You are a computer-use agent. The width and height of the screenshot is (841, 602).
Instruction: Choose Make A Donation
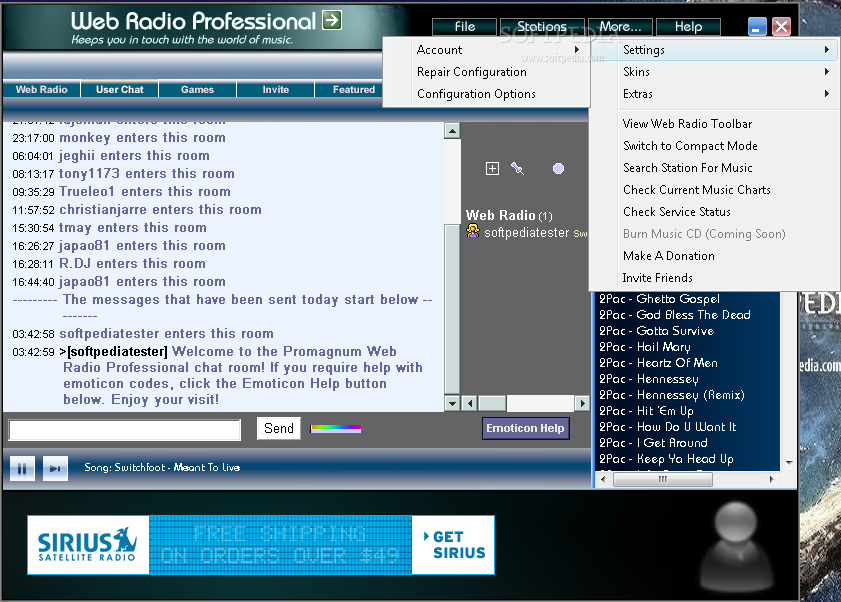715,256
